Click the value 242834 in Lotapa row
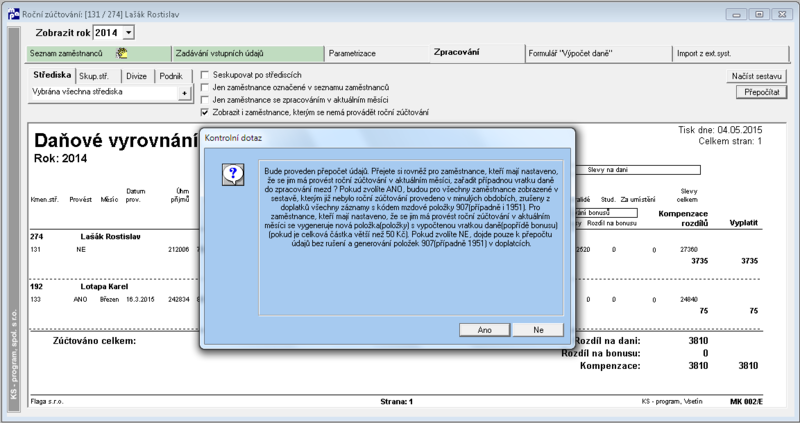The height and width of the screenshot is (423, 800). (x=179, y=300)
